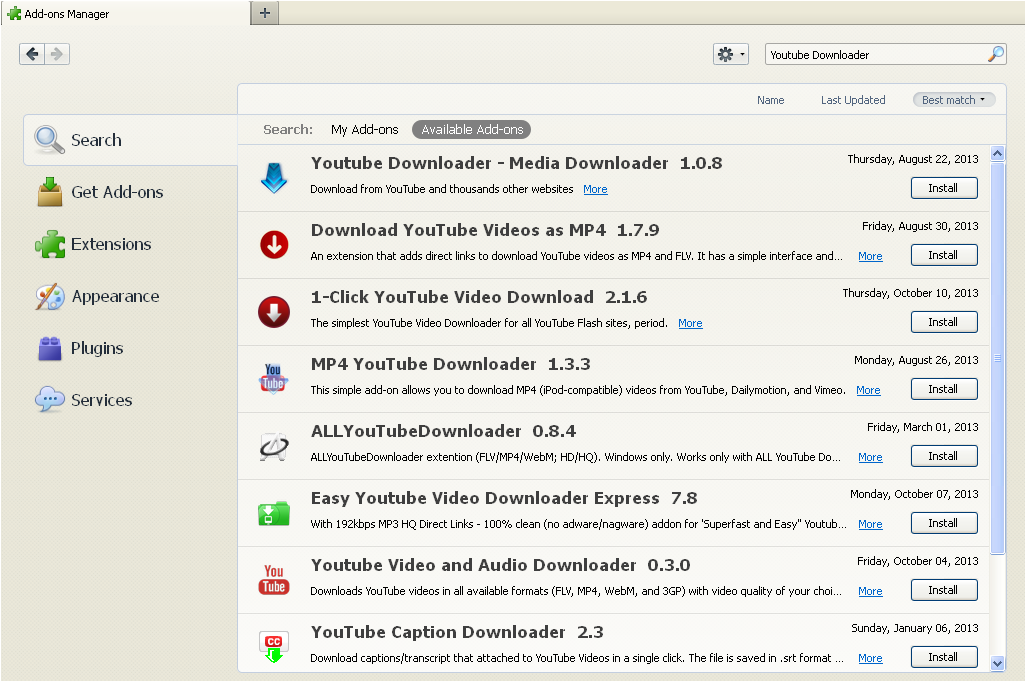Select the Extensions category icon
Image resolution: width=1026 pixels, height=682 pixels.
[x=50, y=244]
